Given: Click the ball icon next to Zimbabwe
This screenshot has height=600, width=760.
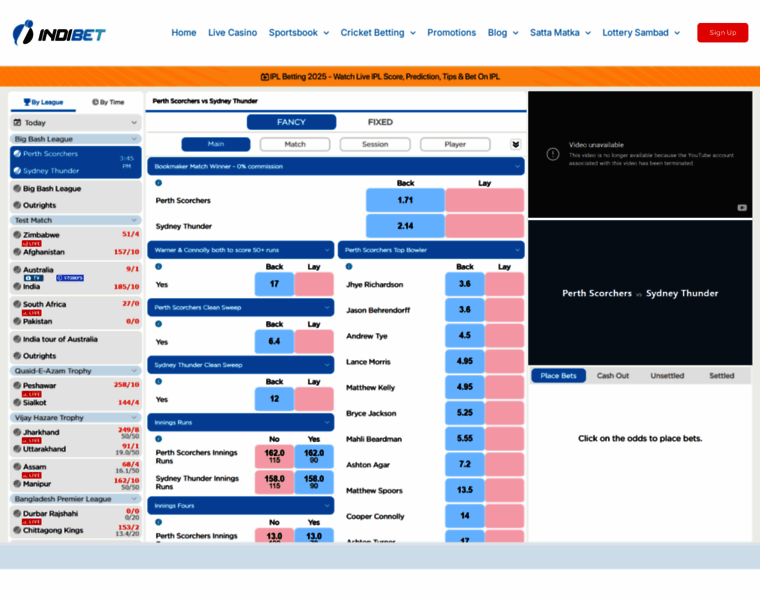Looking at the screenshot, I should [x=17, y=235].
